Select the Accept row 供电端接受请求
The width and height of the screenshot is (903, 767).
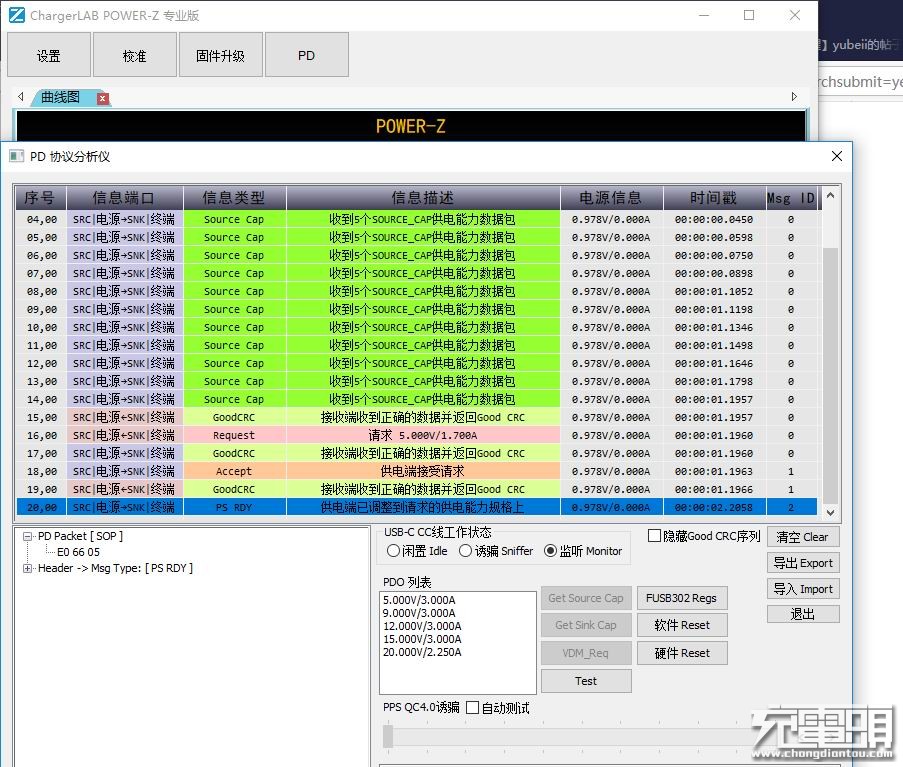[416, 471]
